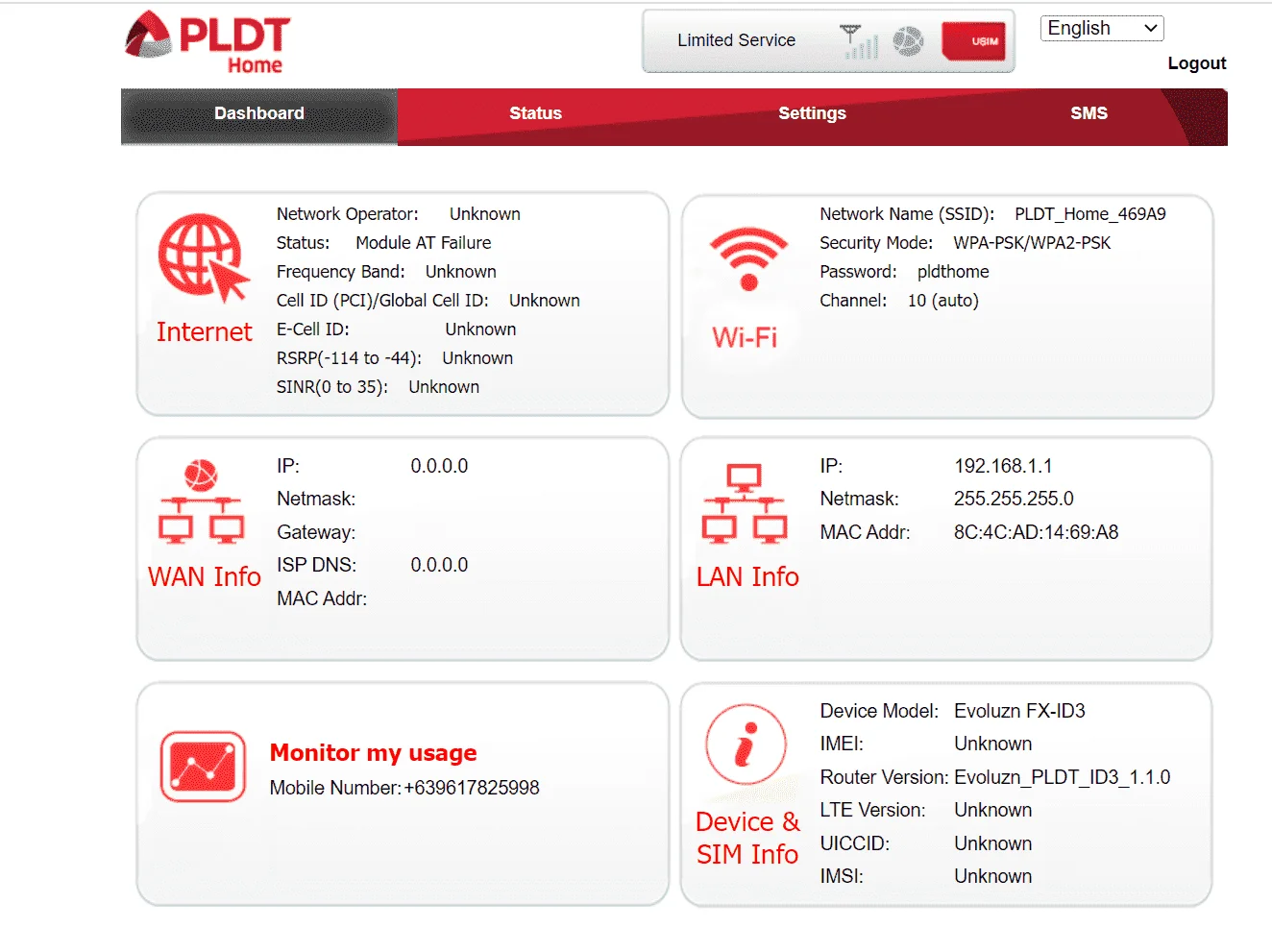Click the ISP DNS label
The width and height of the screenshot is (1272, 952).
pyautogui.click(x=316, y=565)
